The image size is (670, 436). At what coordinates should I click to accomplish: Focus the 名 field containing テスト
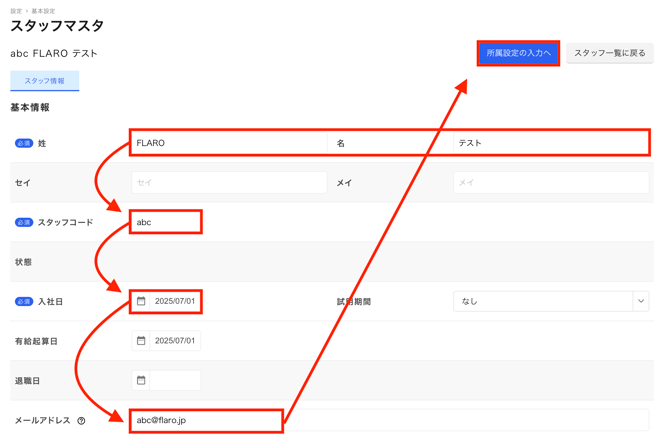pos(550,143)
